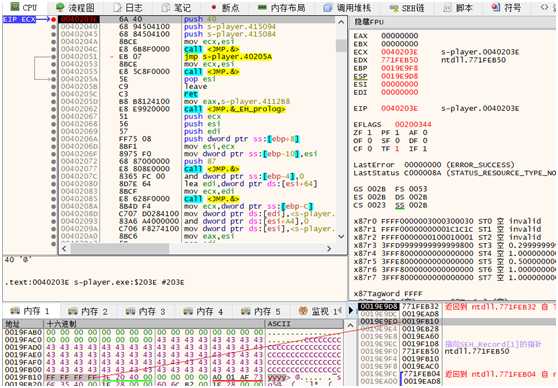Click the ZF flag value

click(x=370, y=132)
